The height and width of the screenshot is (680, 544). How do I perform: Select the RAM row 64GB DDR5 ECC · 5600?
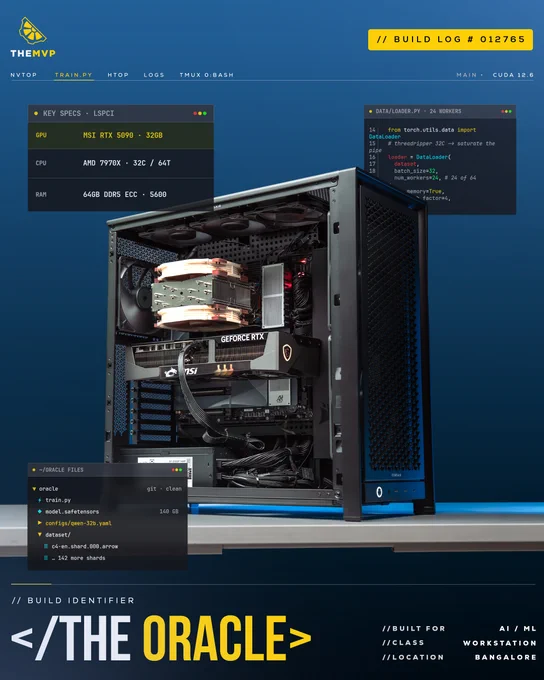[x=121, y=194]
